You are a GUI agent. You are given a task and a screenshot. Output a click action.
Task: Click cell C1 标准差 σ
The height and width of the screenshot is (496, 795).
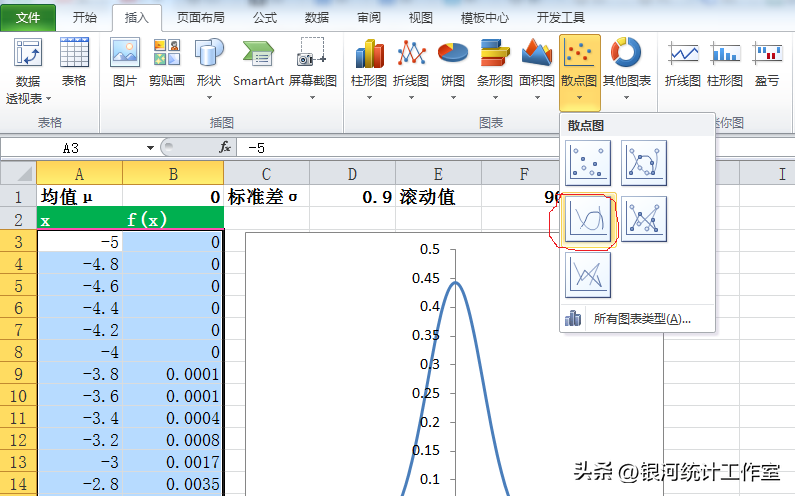coord(266,196)
